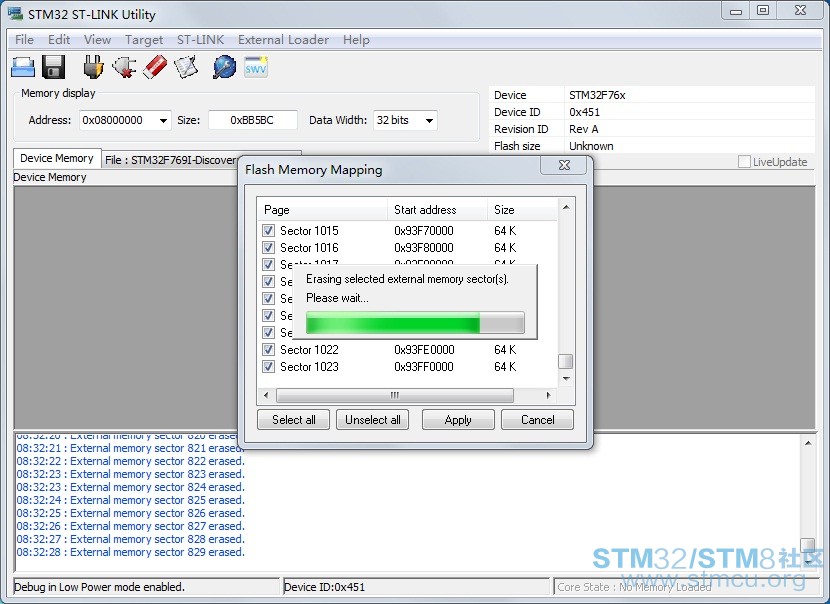Switch to STM32F769I-Discovery file tab
This screenshot has height=604, width=830.
tap(170, 160)
